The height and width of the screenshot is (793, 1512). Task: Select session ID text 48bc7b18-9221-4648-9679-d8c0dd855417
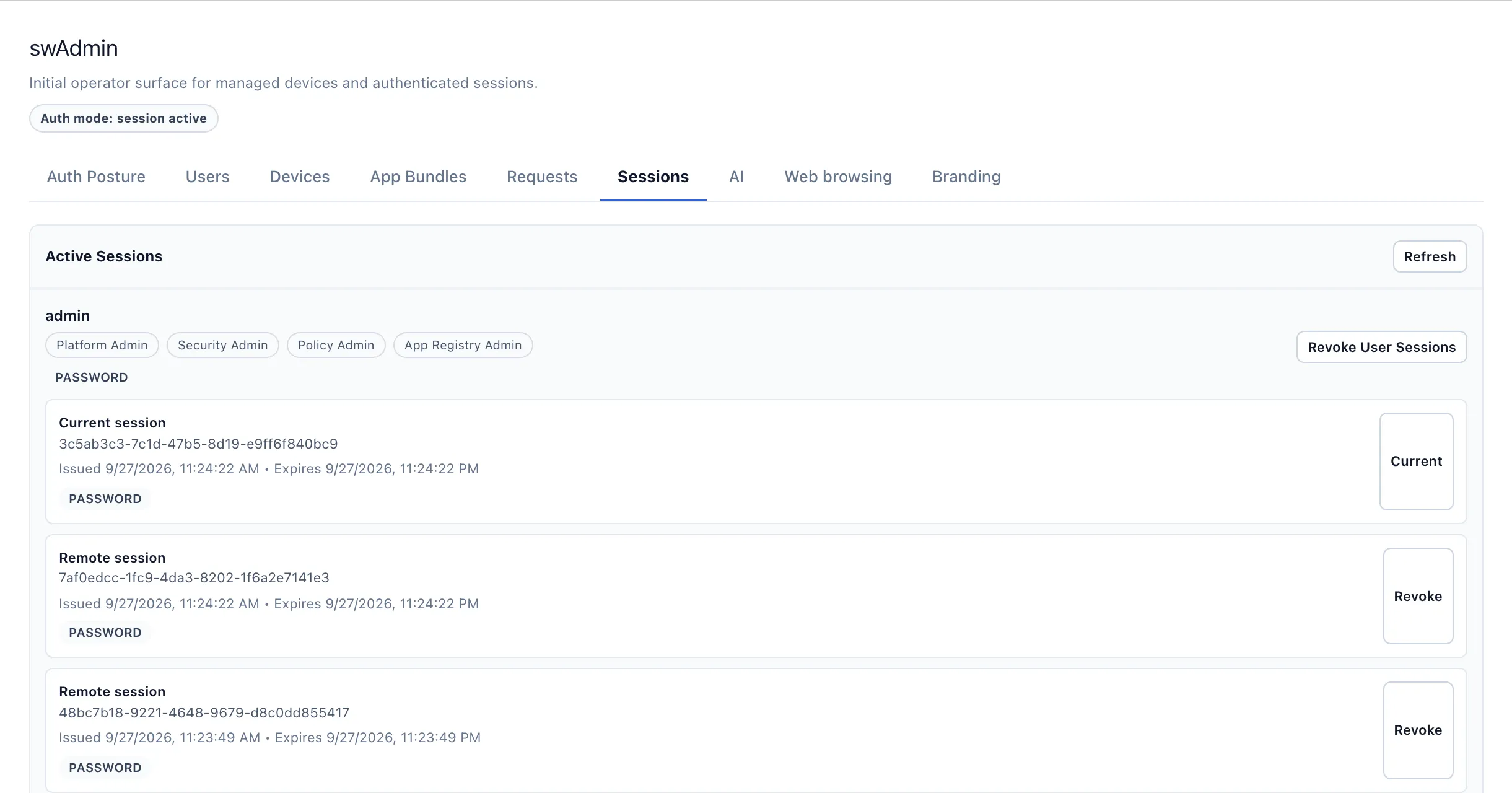[204, 712]
